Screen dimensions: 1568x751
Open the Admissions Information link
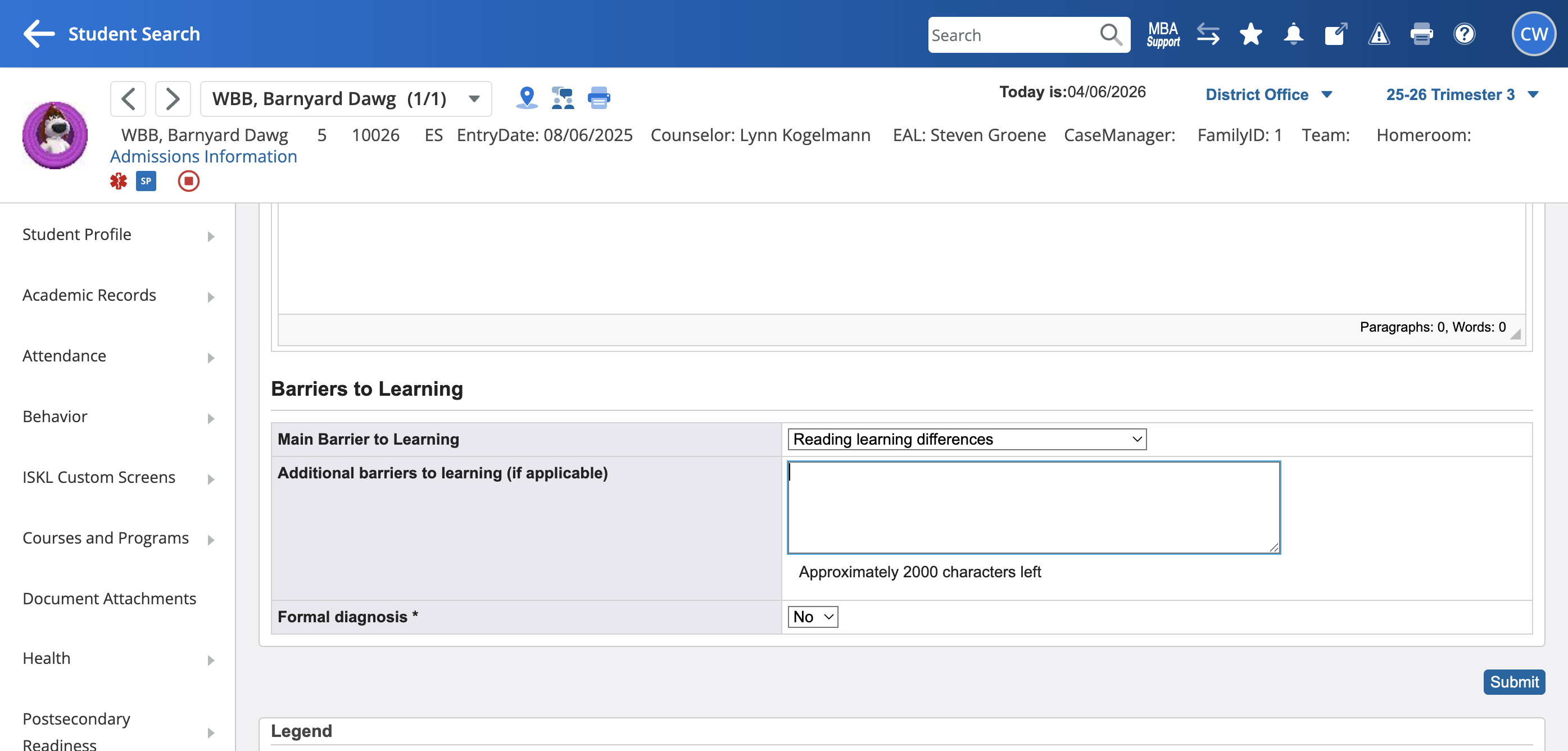[x=203, y=156]
